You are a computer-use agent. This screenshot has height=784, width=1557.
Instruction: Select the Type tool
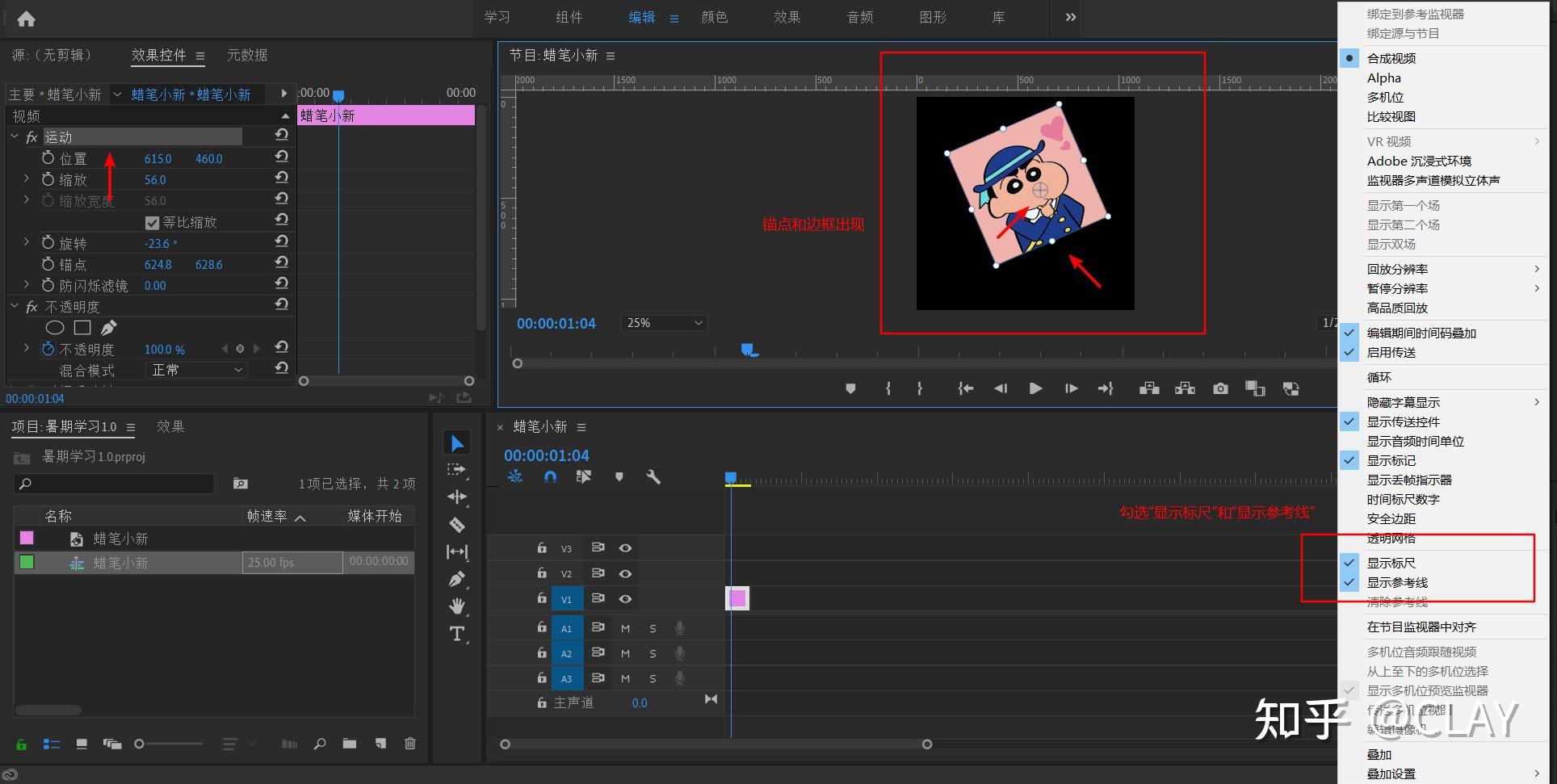pyautogui.click(x=457, y=634)
